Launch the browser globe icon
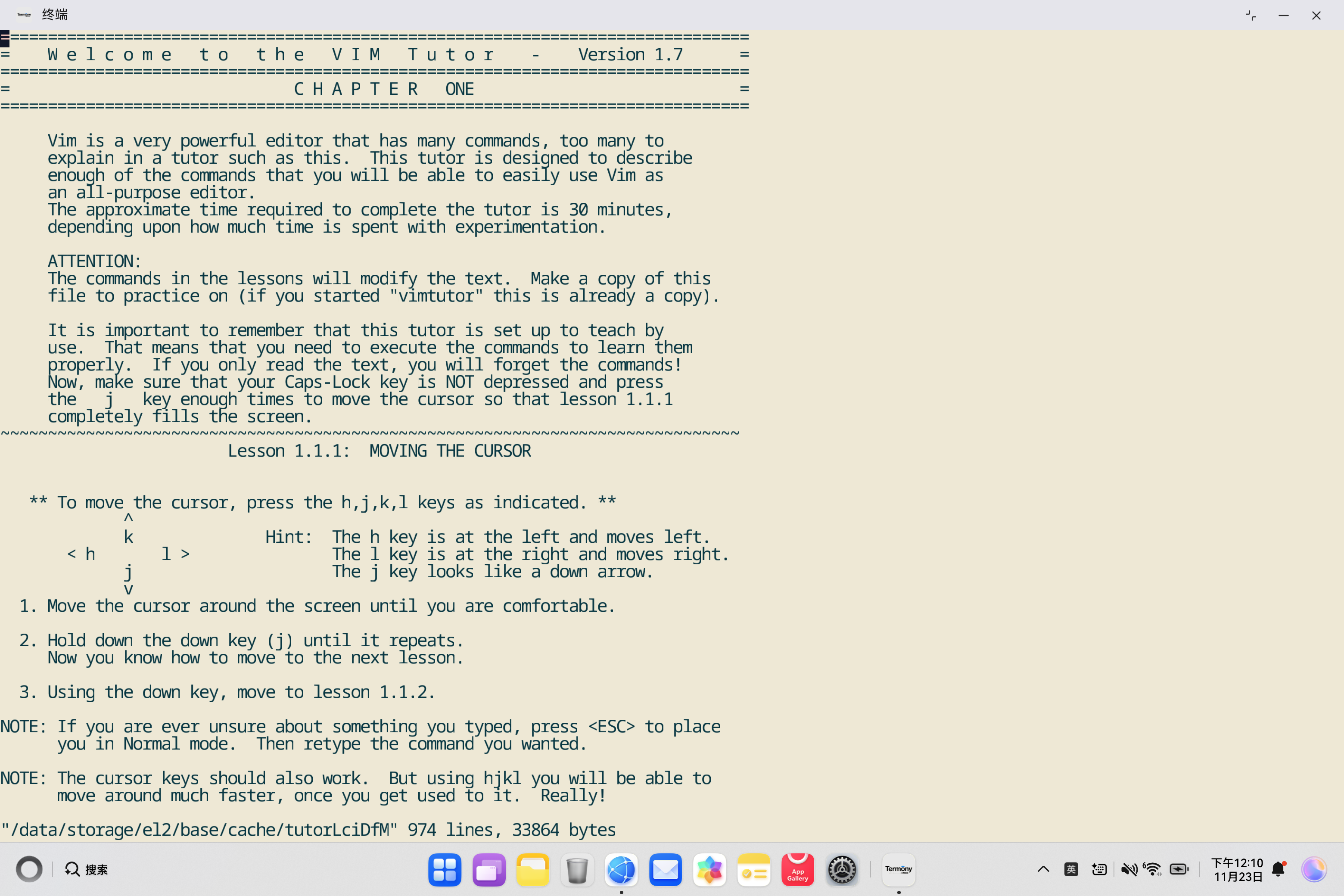The width and height of the screenshot is (1344, 896). click(621, 870)
